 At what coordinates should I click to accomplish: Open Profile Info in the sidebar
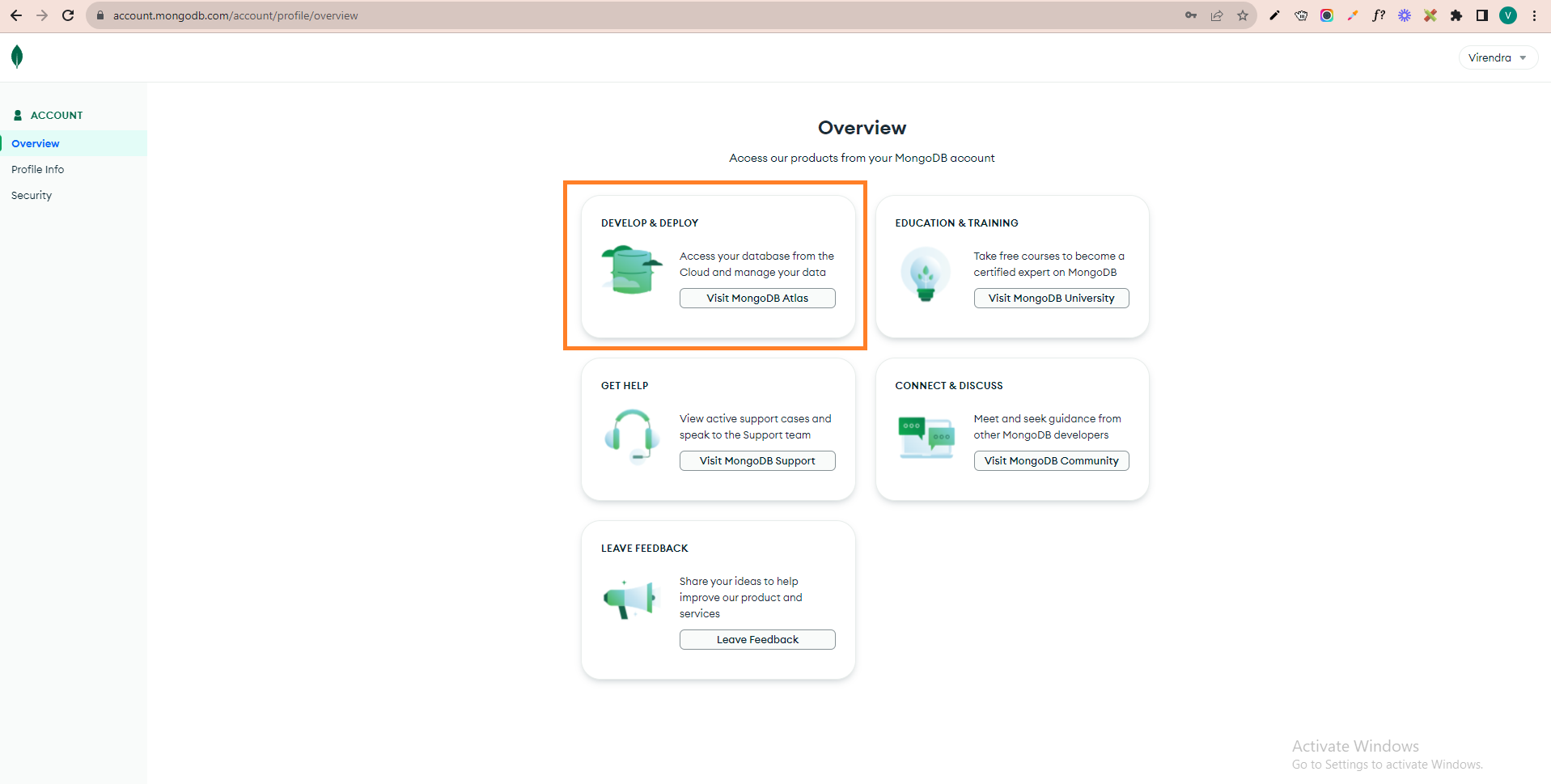(37, 169)
